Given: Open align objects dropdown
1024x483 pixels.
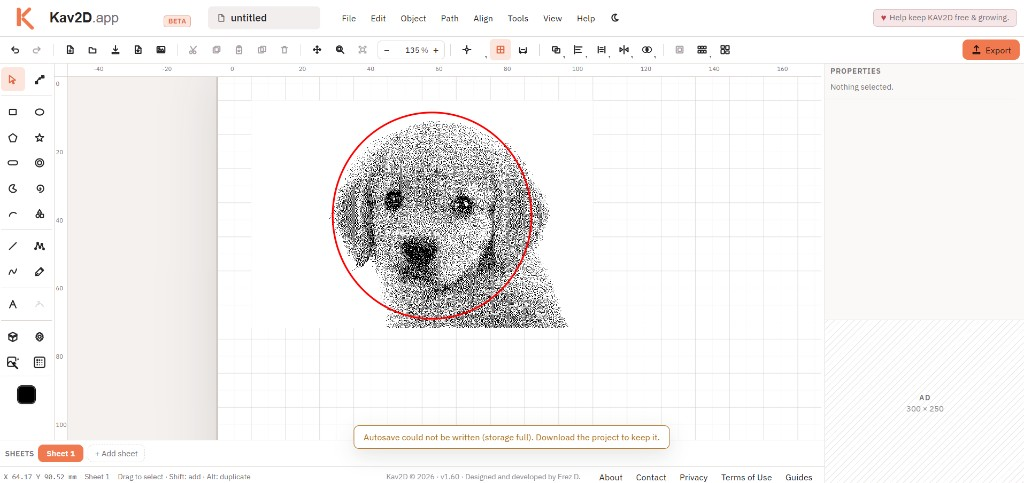Looking at the screenshot, I should 578,50.
